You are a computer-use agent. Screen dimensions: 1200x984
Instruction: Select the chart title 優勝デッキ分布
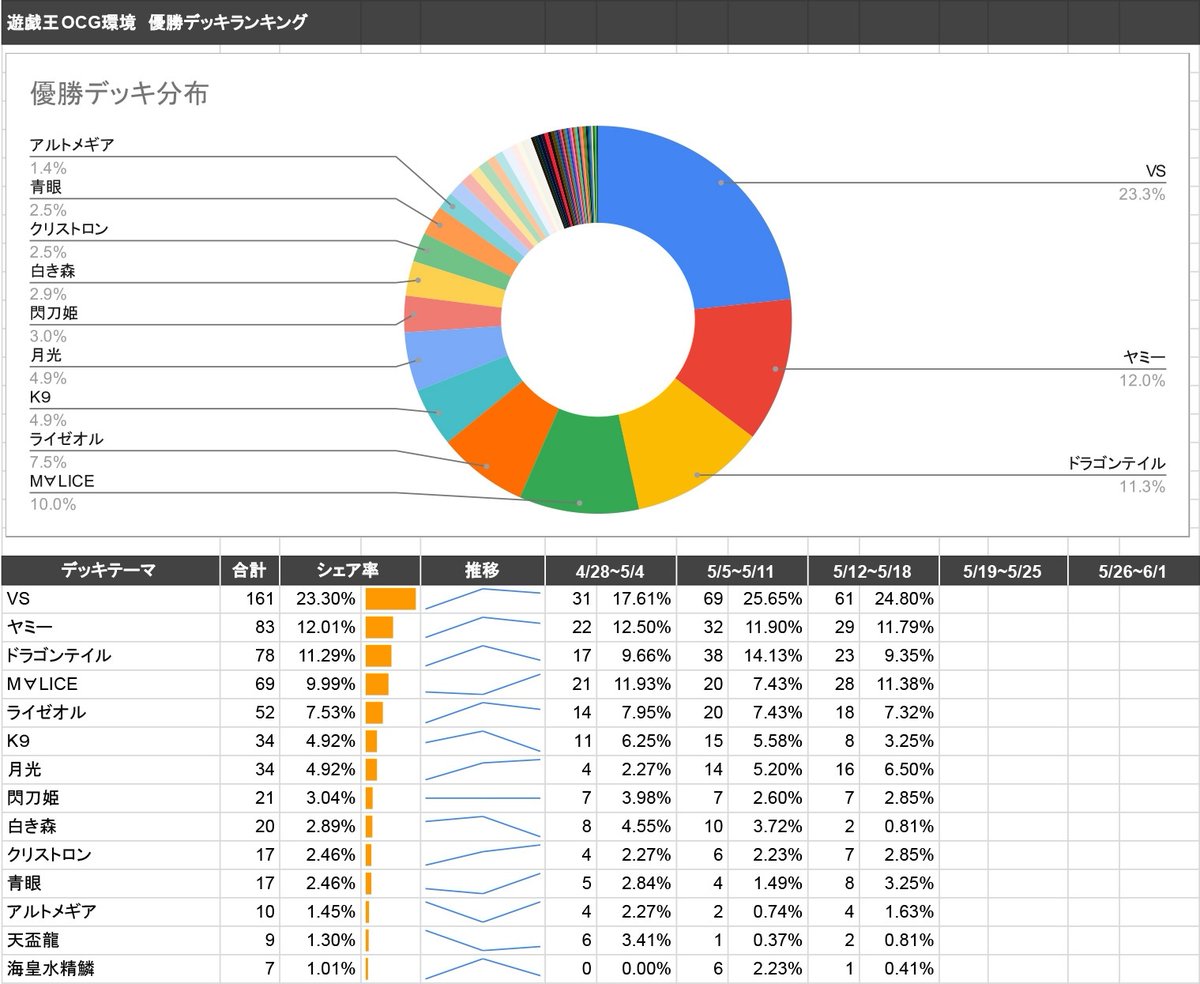coord(119,94)
